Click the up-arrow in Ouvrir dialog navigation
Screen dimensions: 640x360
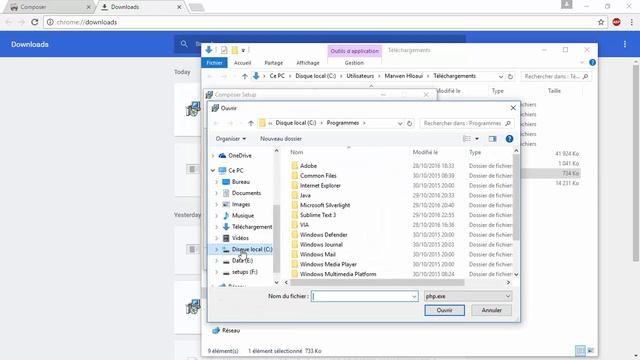pyautogui.click(x=251, y=123)
